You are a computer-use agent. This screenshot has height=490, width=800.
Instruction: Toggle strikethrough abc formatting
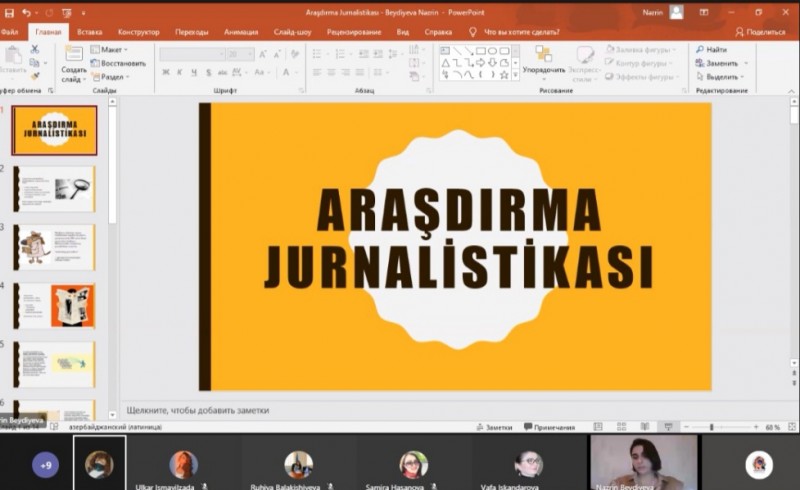[222, 72]
